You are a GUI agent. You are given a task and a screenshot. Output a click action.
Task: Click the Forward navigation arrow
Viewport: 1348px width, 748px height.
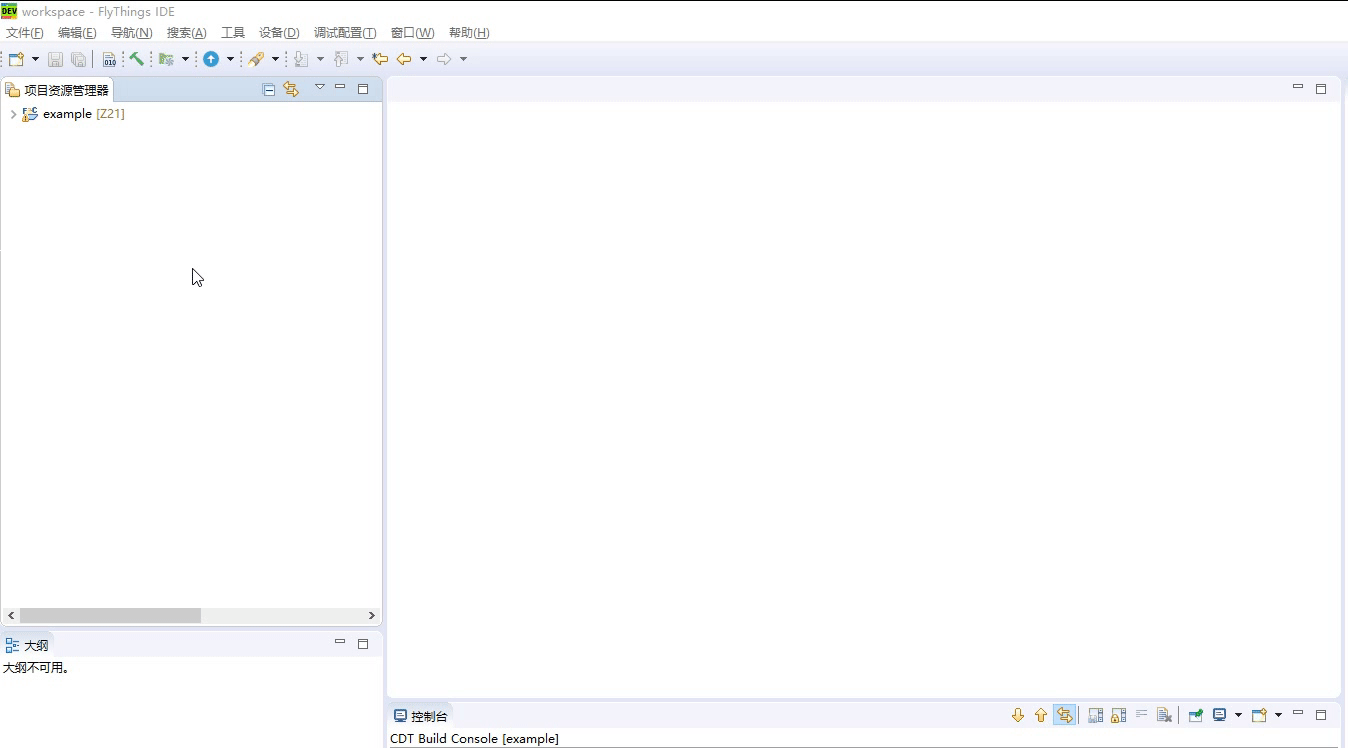click(444, 59)
